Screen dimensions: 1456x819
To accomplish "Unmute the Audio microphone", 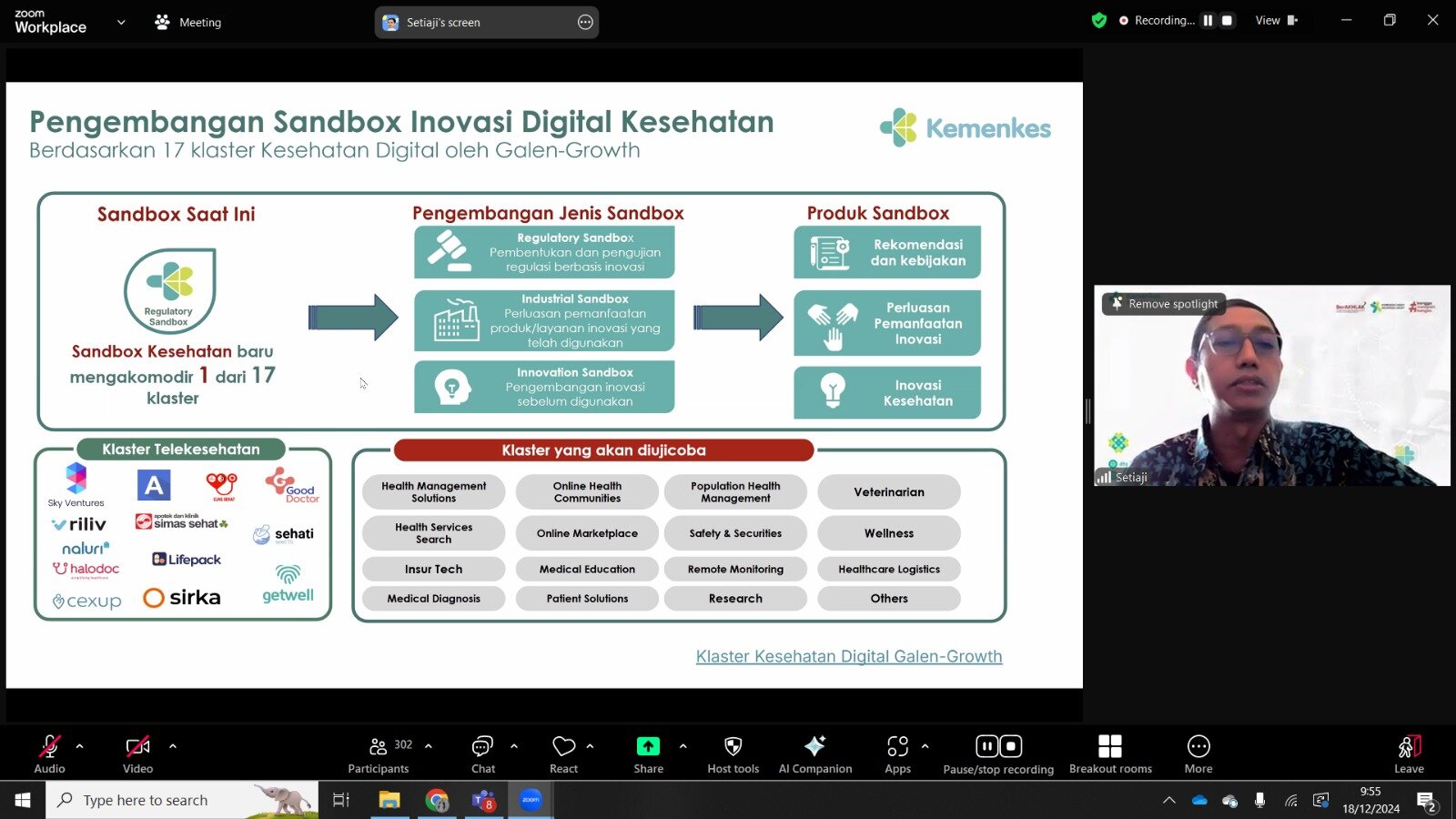I will 49,754.
